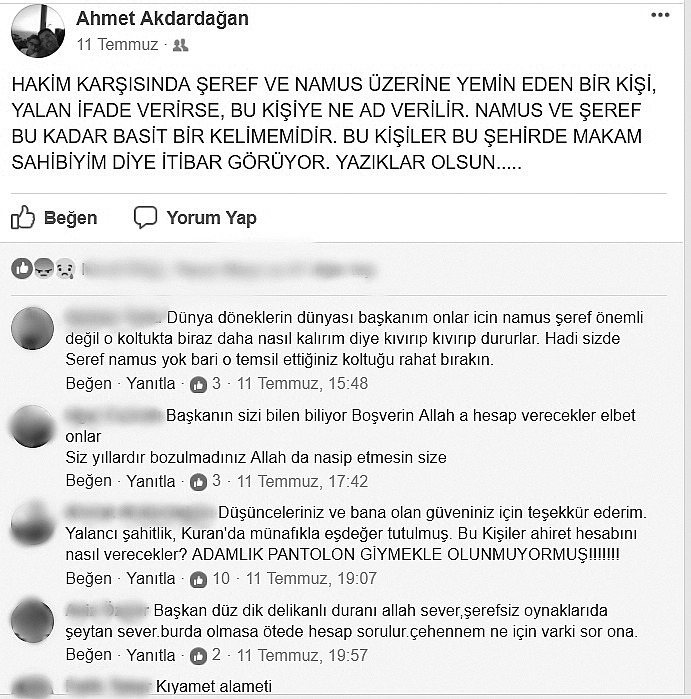Open the Ahmet Akdardağan profile name link
The height and width of the screenshot is (699, 691).
click(x=162, y=18)
